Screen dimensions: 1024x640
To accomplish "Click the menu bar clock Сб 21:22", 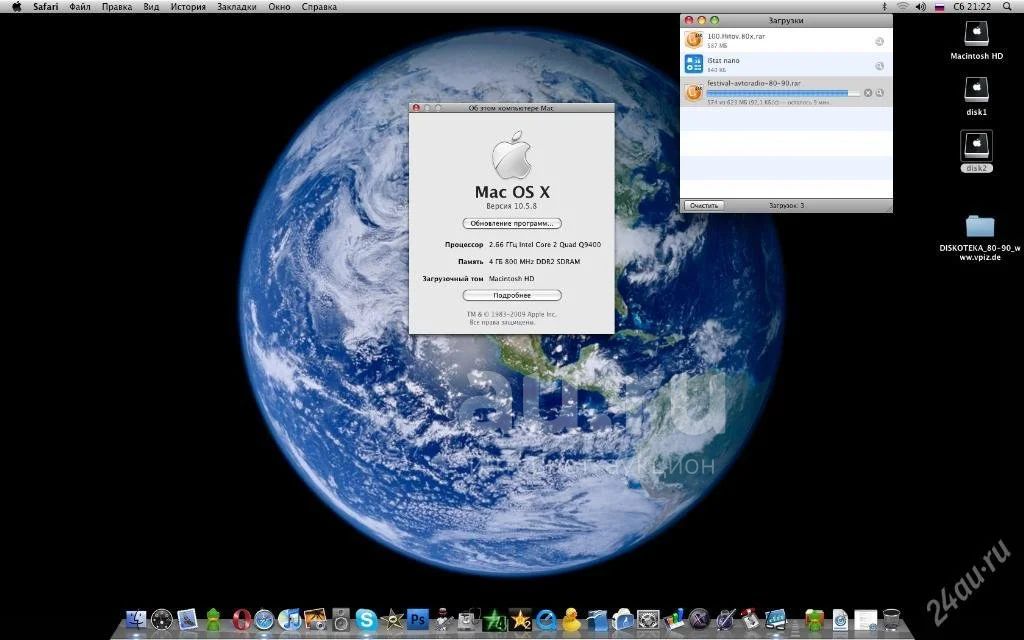I will click(972, 7).
